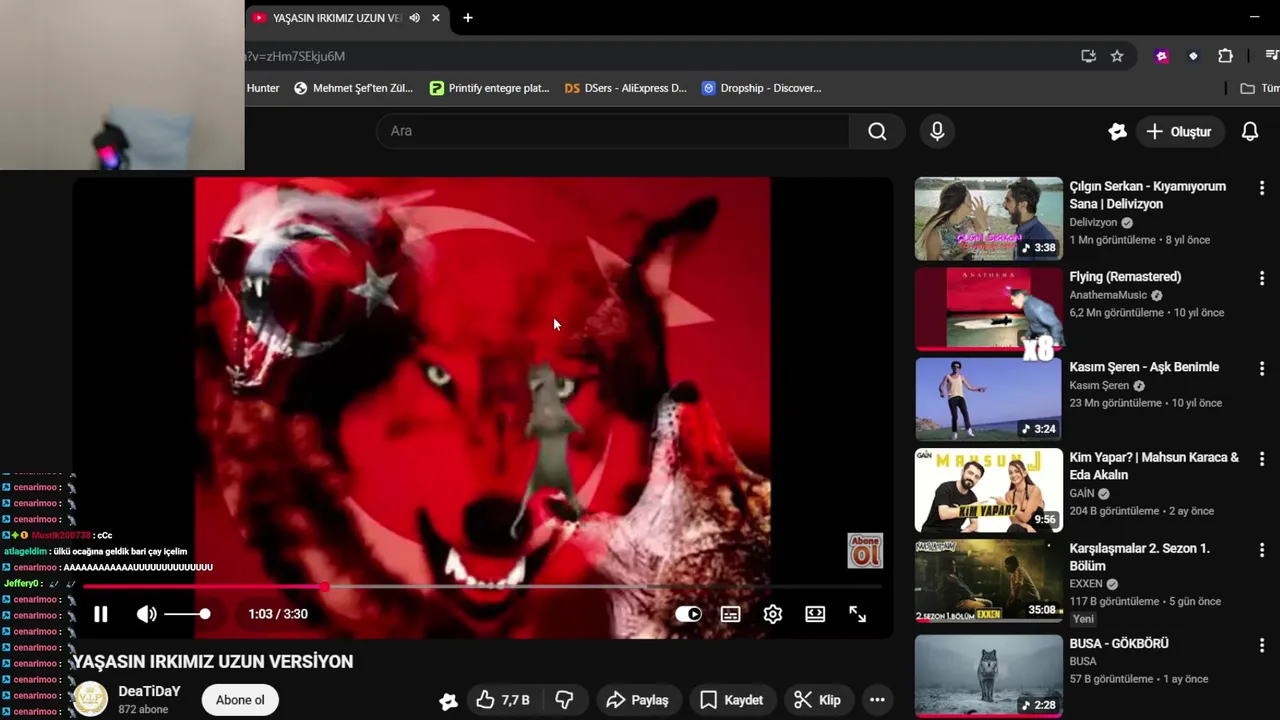Click the install app icon in address bar
The image size is (1280, 720).
coord(1088,56)
